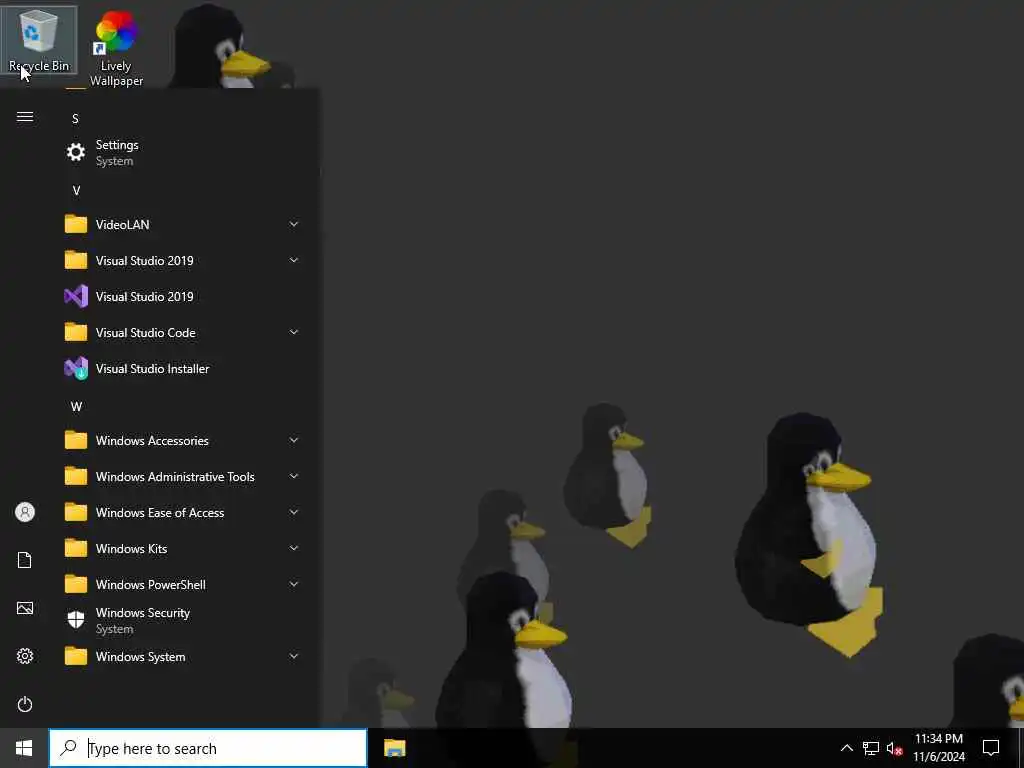The width and height of the screenshot is (1024, 768).
Task: Expand Windows System chevron
Action: click(x=294, y=656)
